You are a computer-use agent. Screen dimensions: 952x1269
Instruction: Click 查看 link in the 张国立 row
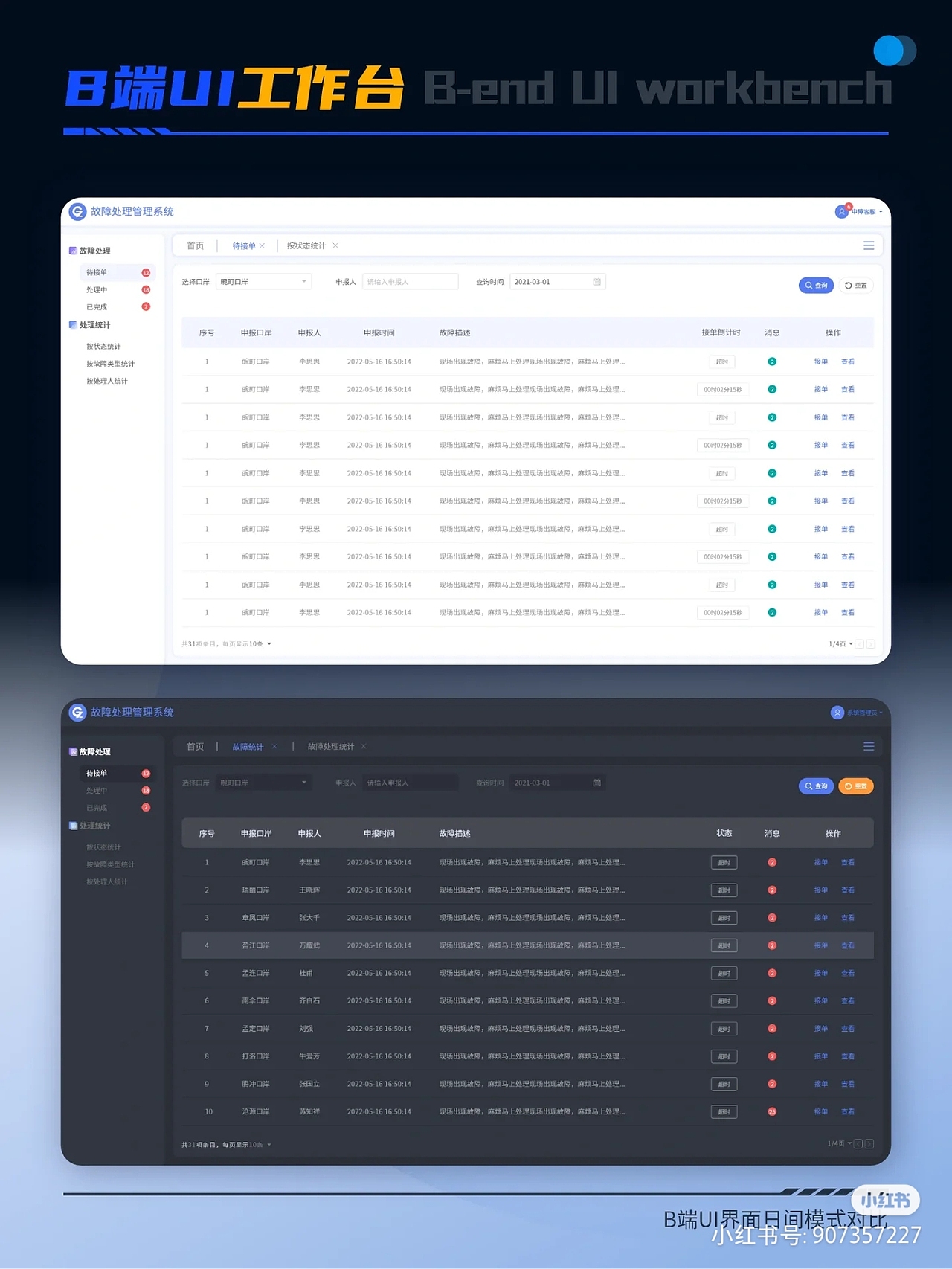point(848,1084)
